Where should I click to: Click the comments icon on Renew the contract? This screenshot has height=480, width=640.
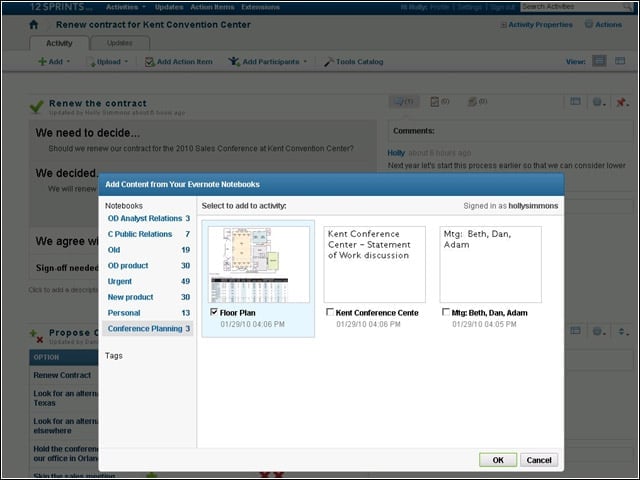pyautogui.click(x=403, y=101)
